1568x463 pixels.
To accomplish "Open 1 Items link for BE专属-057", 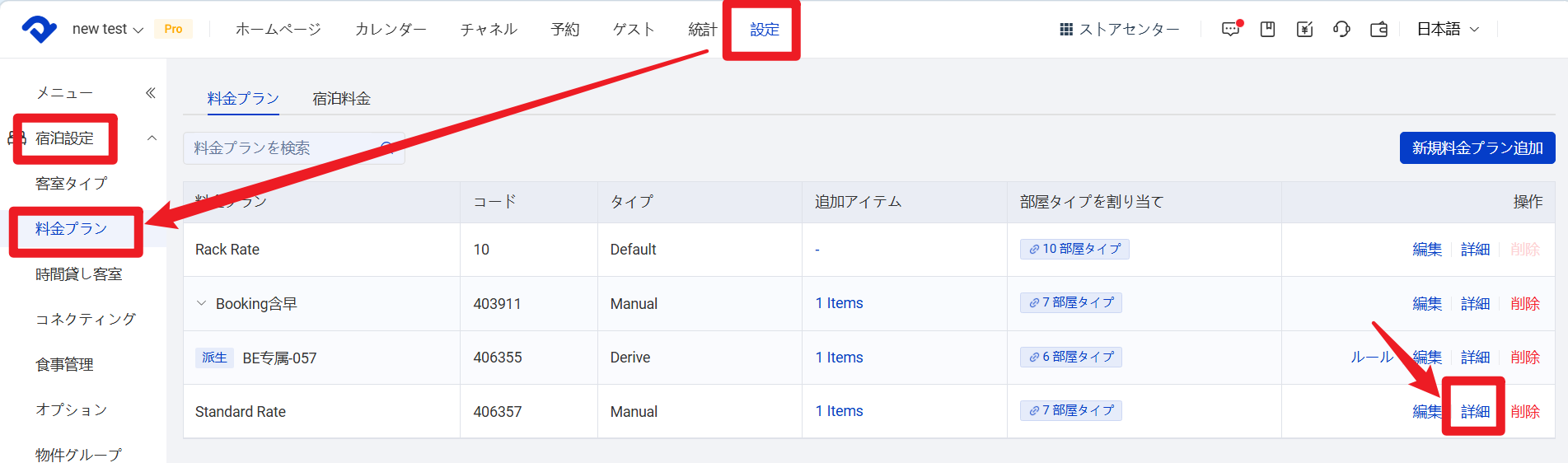I will pyautogui.click(x=839, y=358).
